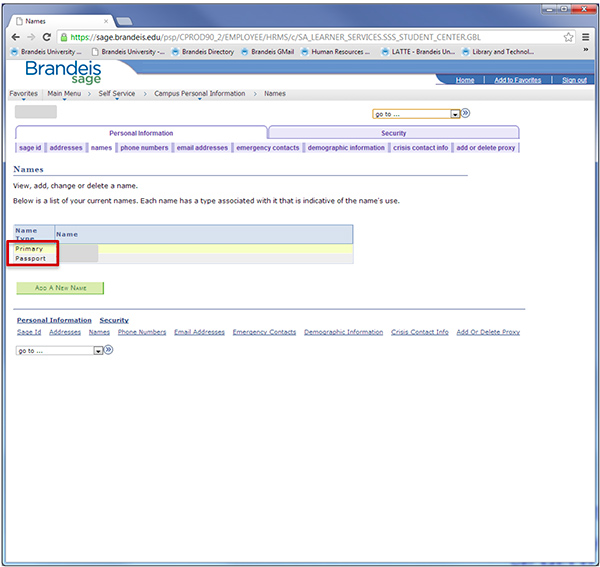The width and height of the screenshot is (600, 567).
Task: Select the add or delete proxy subtab
Action: coord(486,148)
